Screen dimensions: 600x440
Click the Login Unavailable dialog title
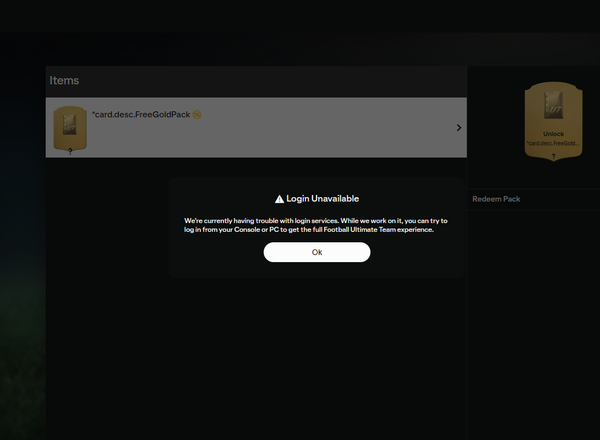pyautogui.click(x=322, y=199)
